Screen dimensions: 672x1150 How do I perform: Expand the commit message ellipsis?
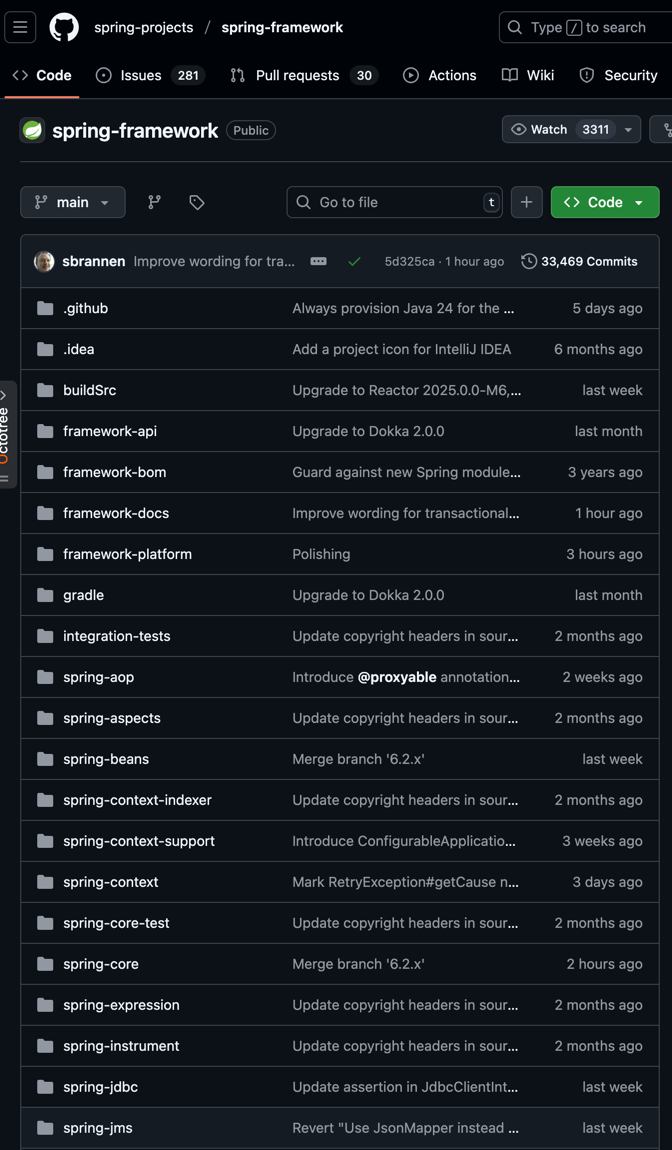click(318, 261)
